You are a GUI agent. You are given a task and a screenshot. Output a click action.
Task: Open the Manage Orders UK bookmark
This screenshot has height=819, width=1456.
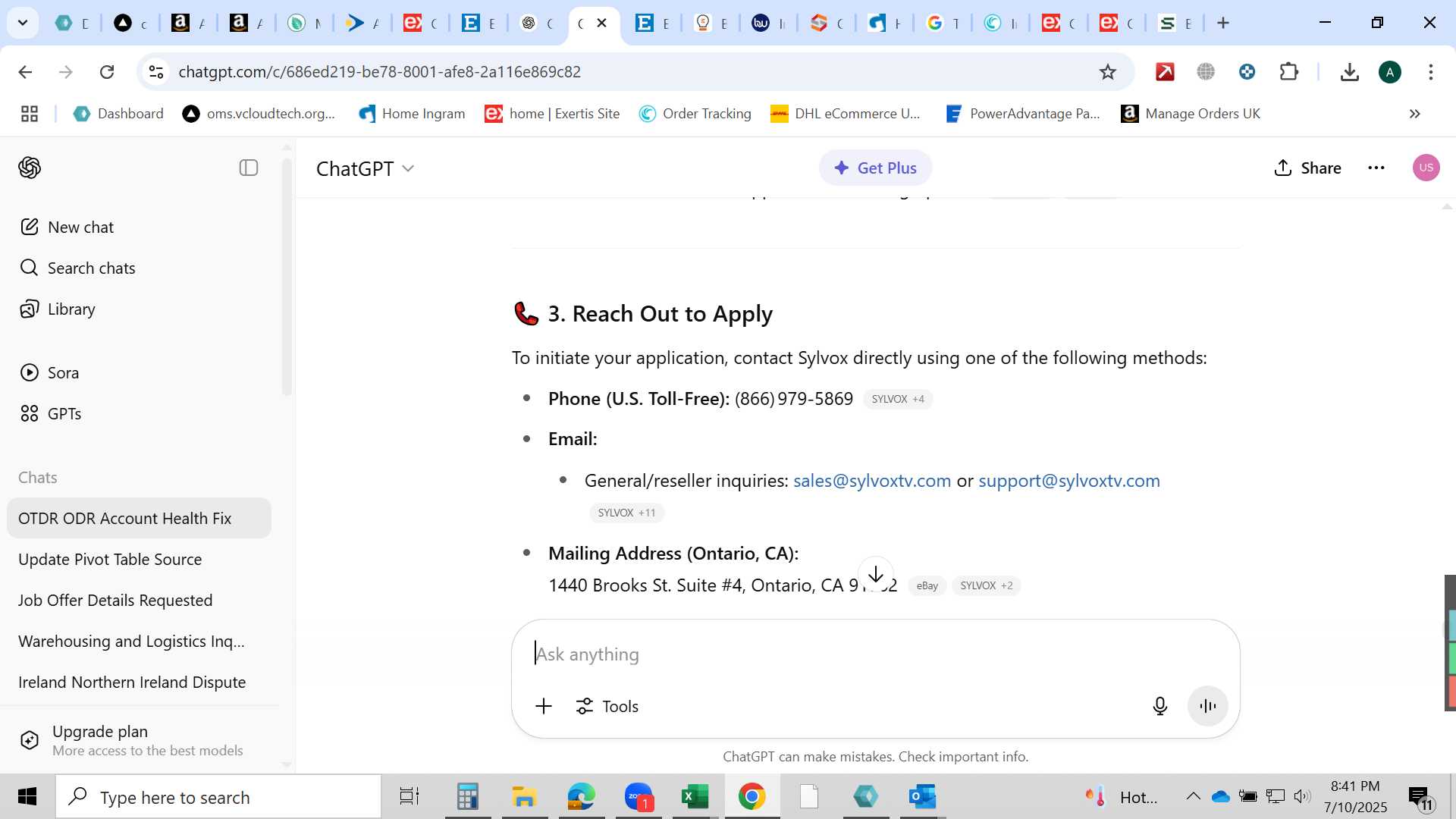[1191, 114]
